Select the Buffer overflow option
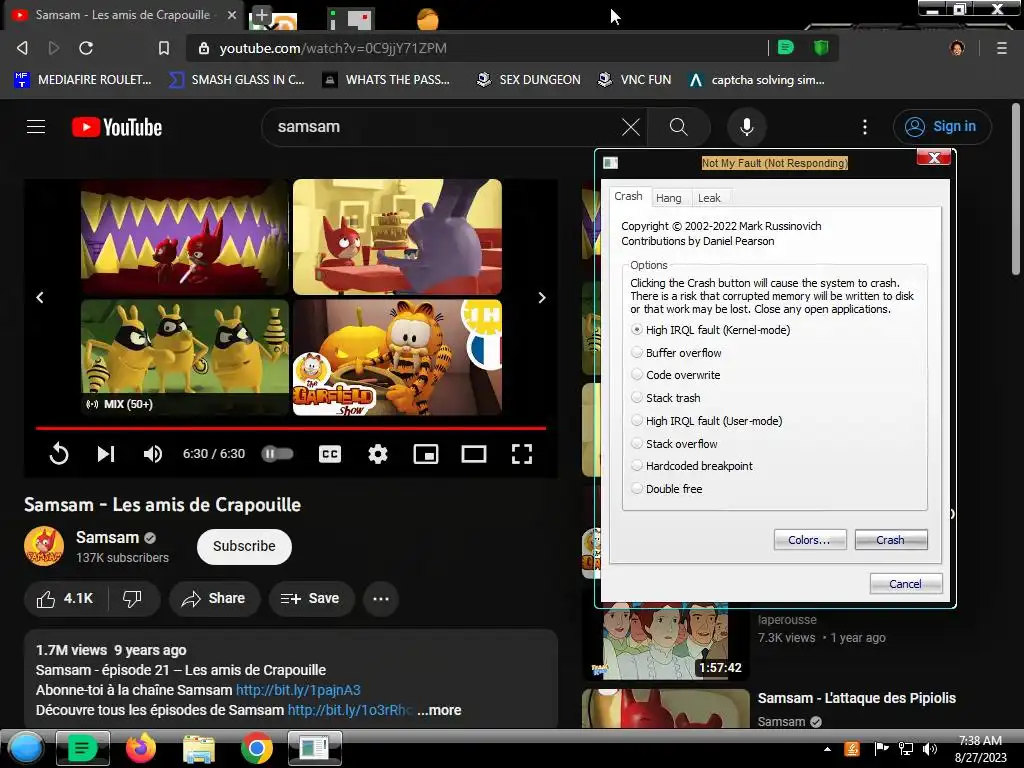 pos(677,353)
